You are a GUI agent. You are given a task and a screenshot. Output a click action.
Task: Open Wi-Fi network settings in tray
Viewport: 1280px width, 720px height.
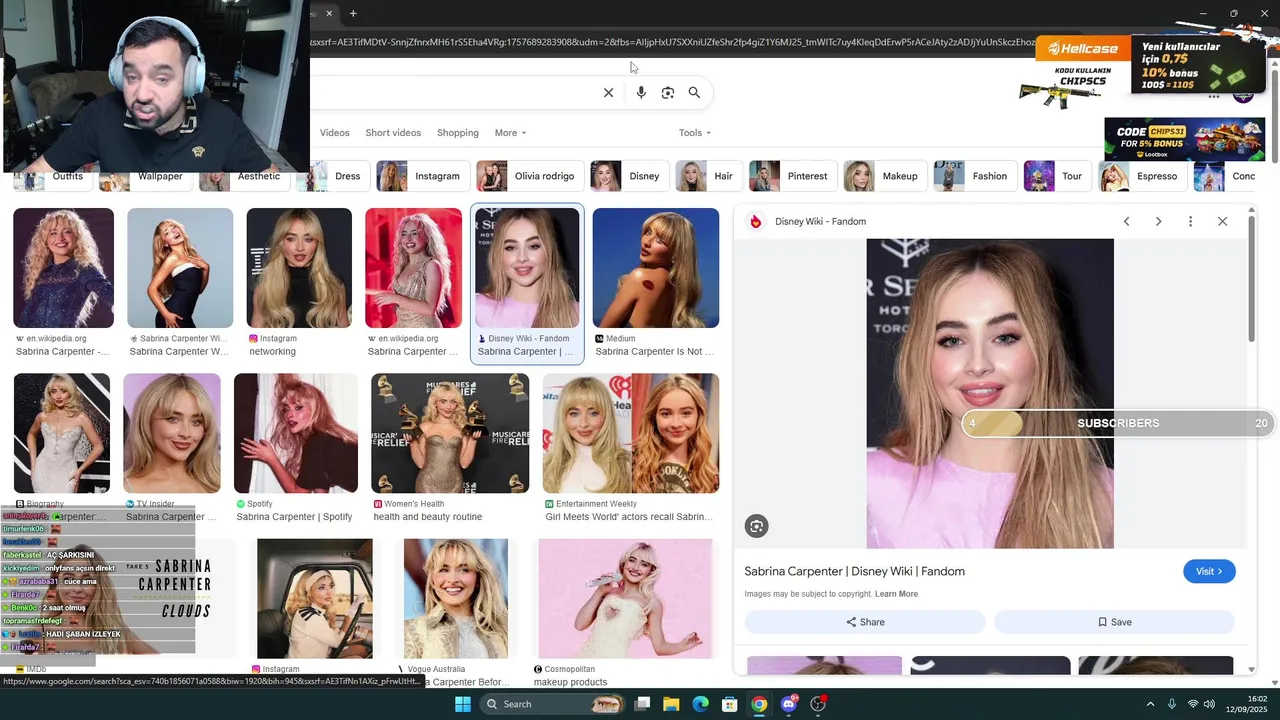(x=1192, y=704)
